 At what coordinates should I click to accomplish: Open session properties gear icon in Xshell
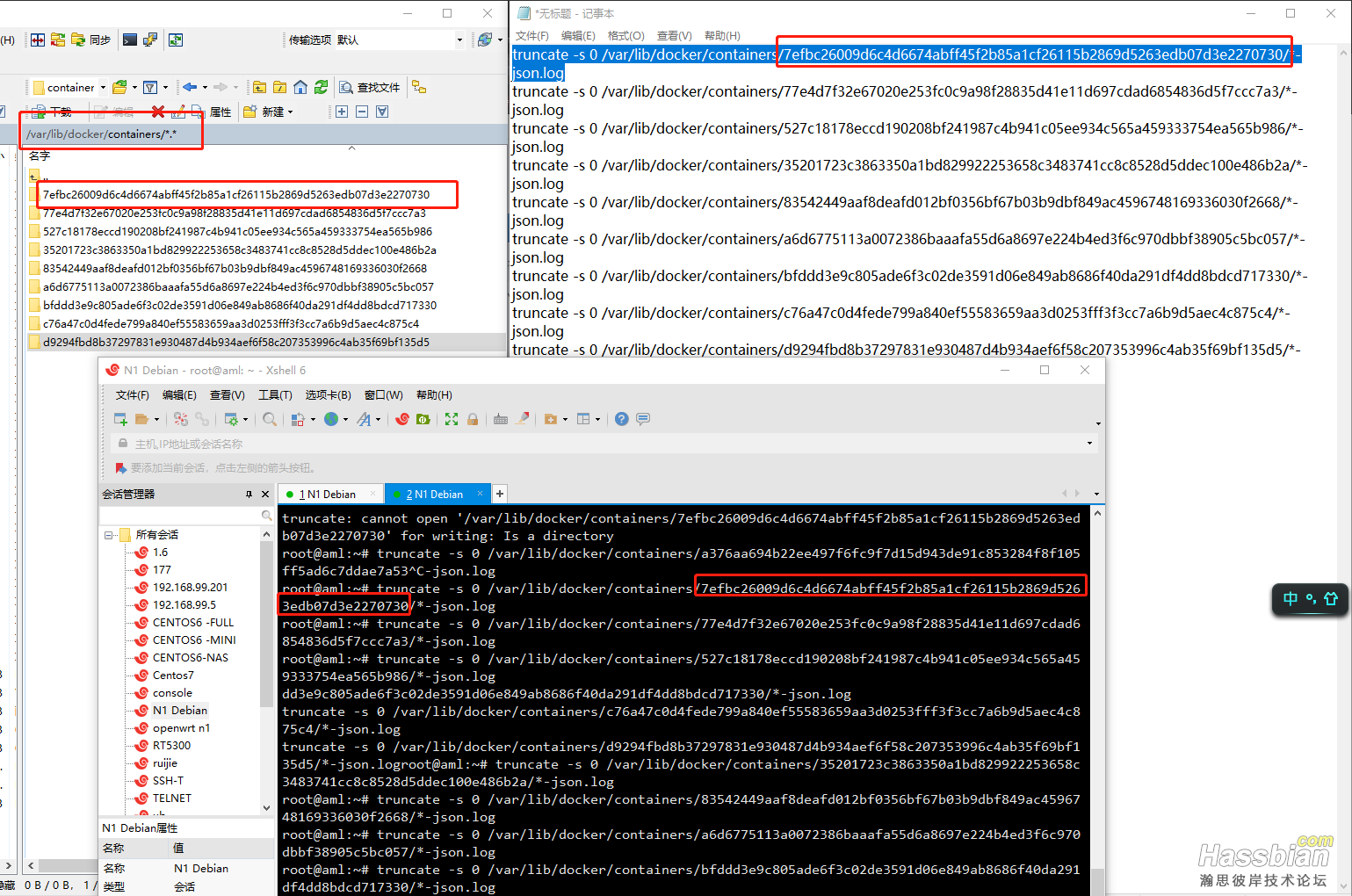point(231,419)
